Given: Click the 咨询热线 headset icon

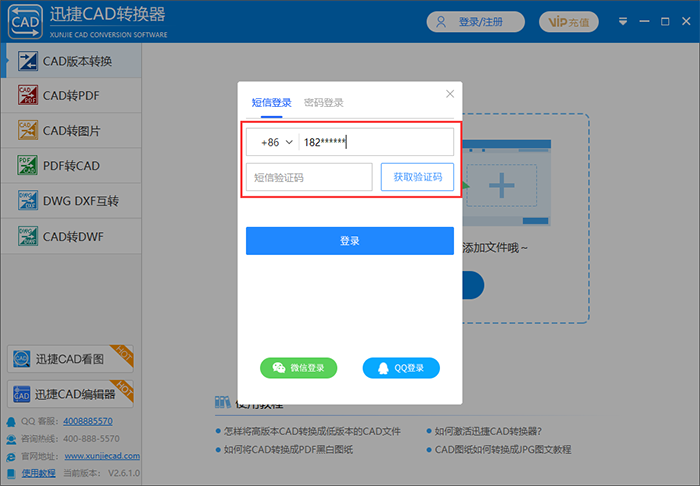Looking at the screenshot, I should click(11, 439).
